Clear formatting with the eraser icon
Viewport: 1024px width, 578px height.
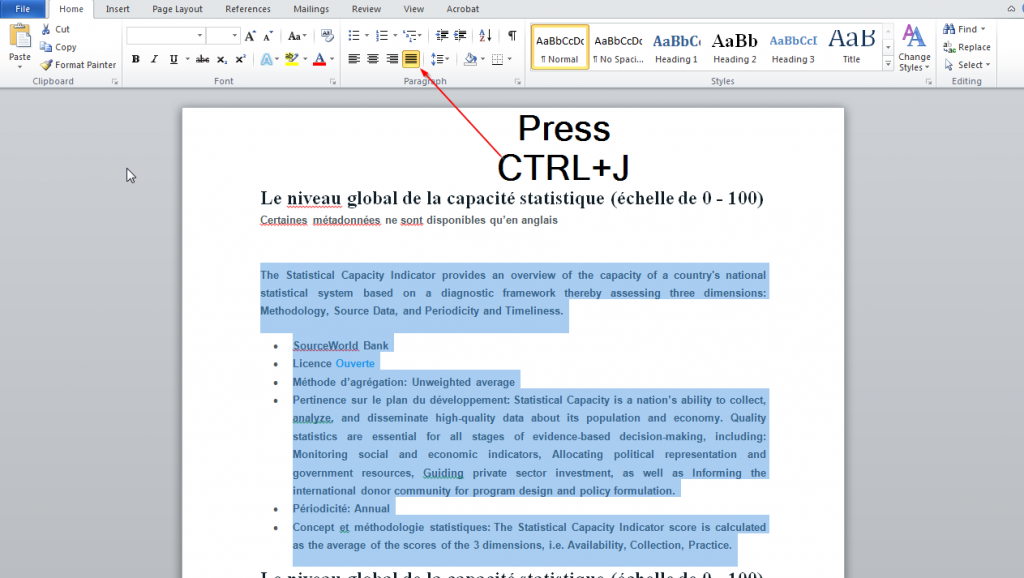[327, 36]
